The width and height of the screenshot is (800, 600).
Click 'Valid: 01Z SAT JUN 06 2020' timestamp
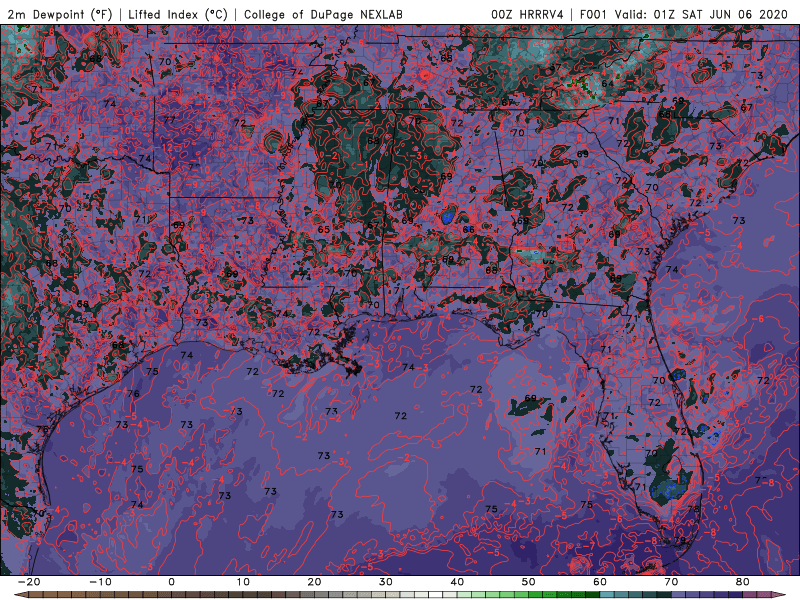pyautogui.click(x=701, y=14)
